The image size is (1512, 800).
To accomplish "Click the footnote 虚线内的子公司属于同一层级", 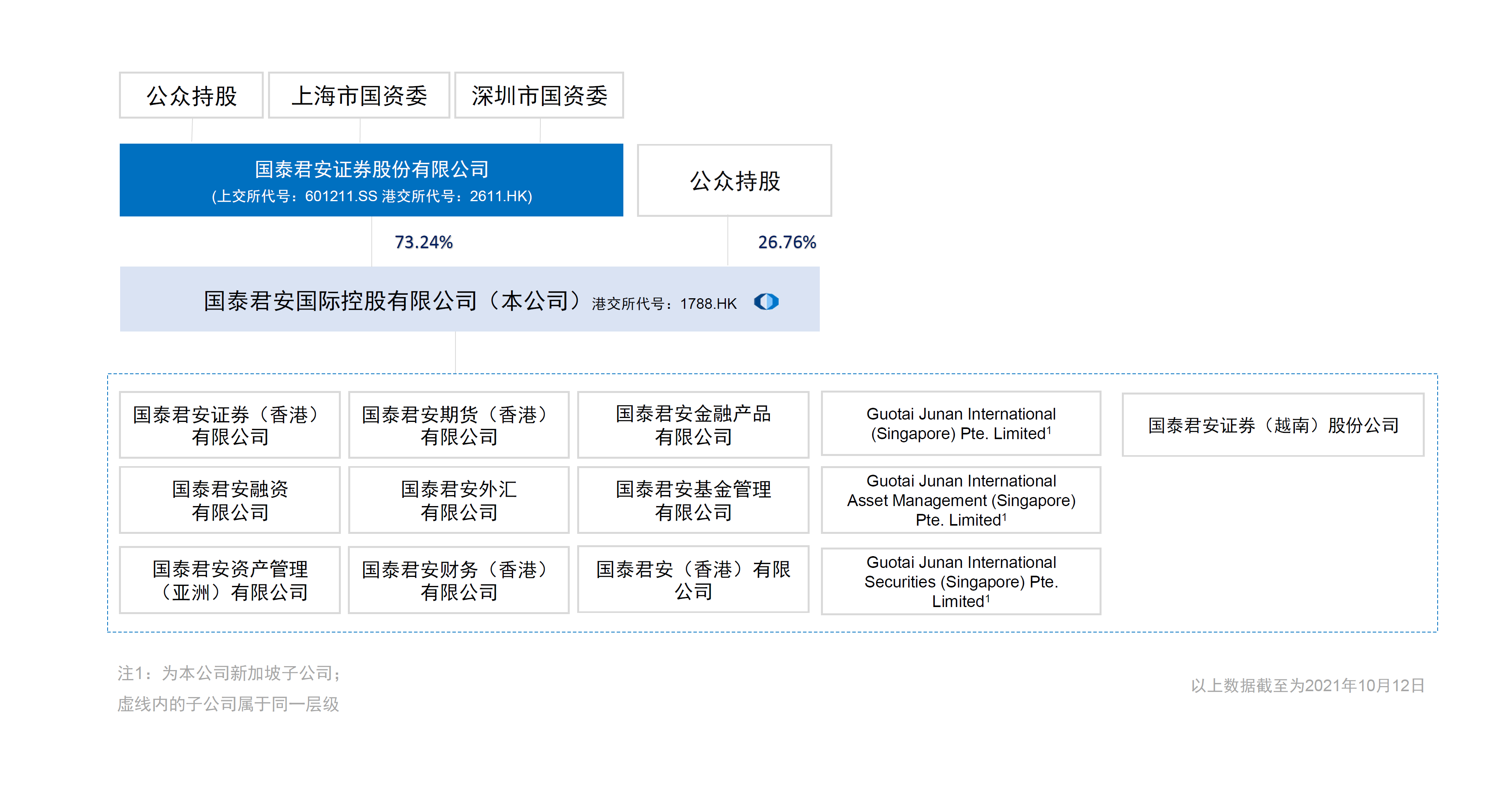I will click(x=228, y=704).
